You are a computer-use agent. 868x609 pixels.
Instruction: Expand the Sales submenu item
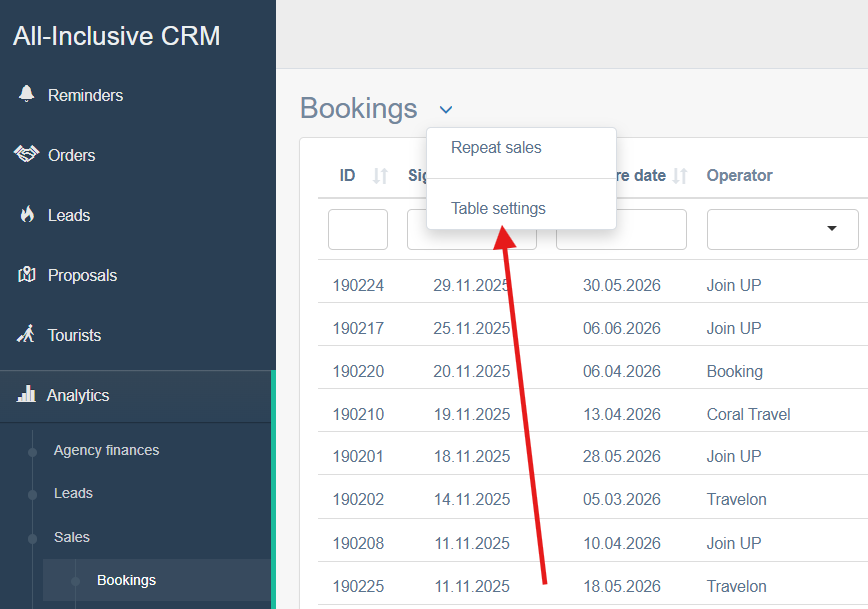72,537
